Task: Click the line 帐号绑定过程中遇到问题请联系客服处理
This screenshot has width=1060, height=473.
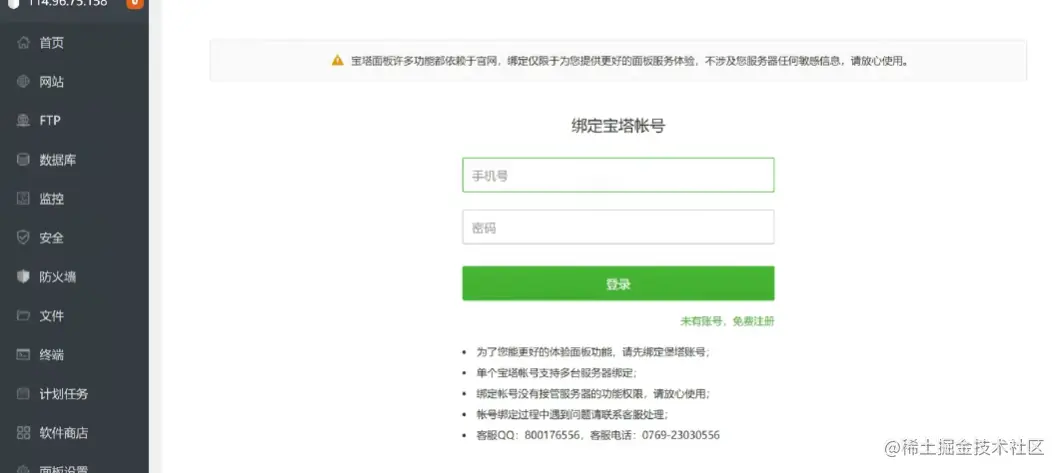Action: click(x=573, y=415)
